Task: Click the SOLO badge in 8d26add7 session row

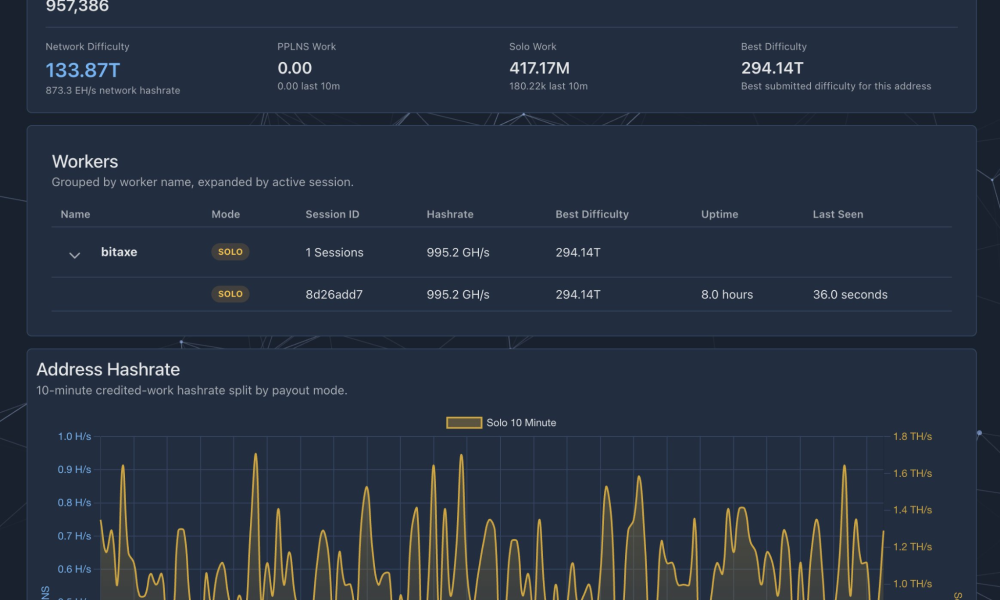Action: (230, 294)
